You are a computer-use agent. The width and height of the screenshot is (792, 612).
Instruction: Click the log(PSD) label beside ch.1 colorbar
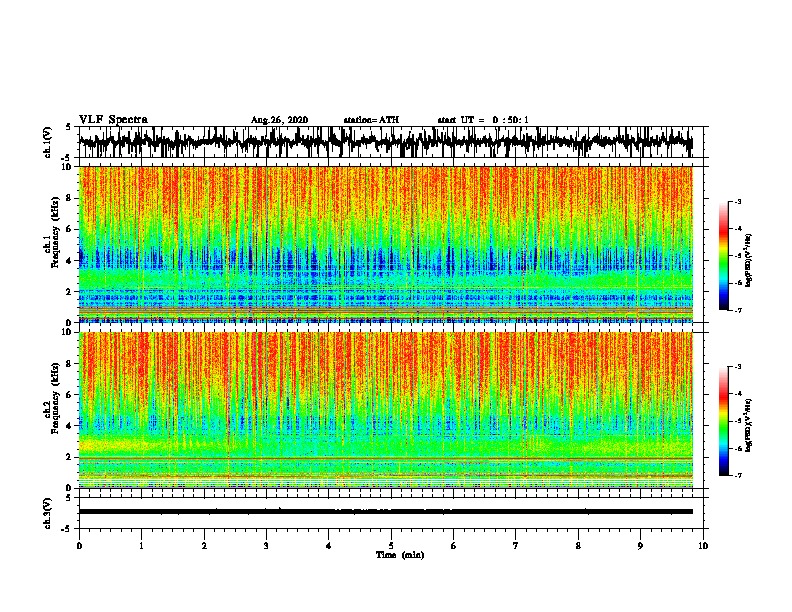click(749, 261)
